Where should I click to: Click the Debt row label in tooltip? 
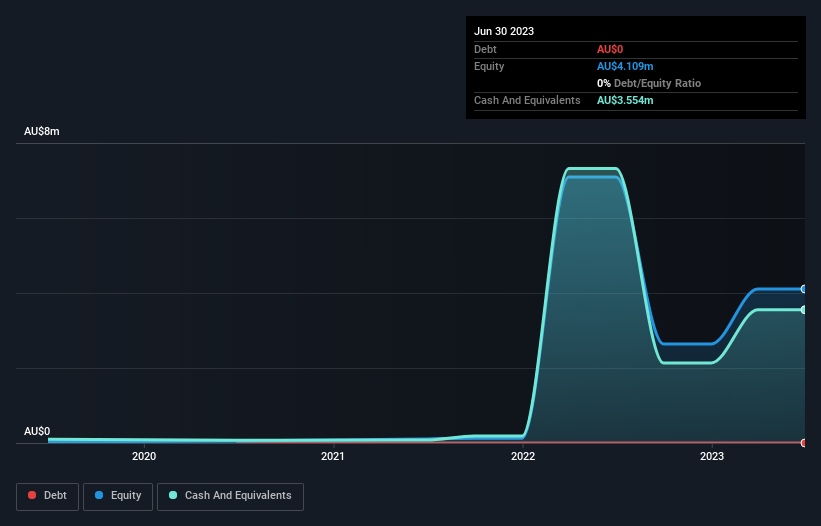pyautogui.click(x=485, y=49)
